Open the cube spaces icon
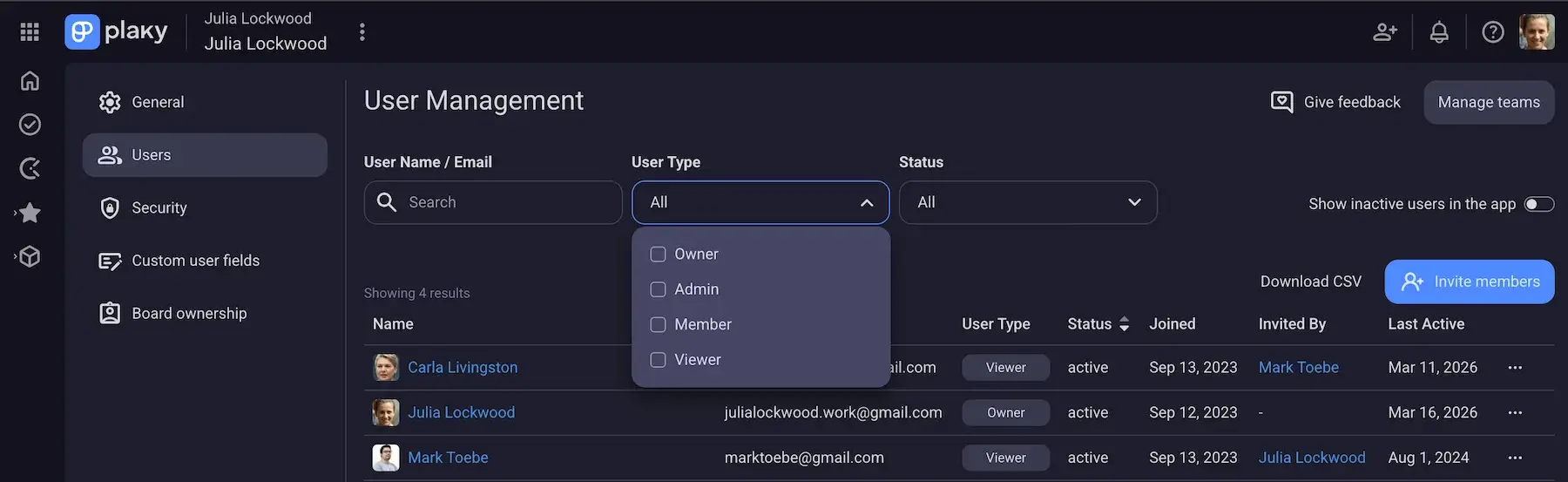Image resolution: width=1568 pixels, height=482 pixels. click(x=30, y=257)
